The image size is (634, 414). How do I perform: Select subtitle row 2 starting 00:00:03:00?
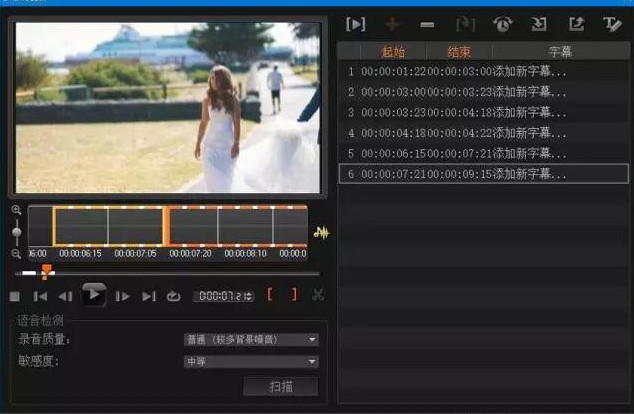click(483, 92)
